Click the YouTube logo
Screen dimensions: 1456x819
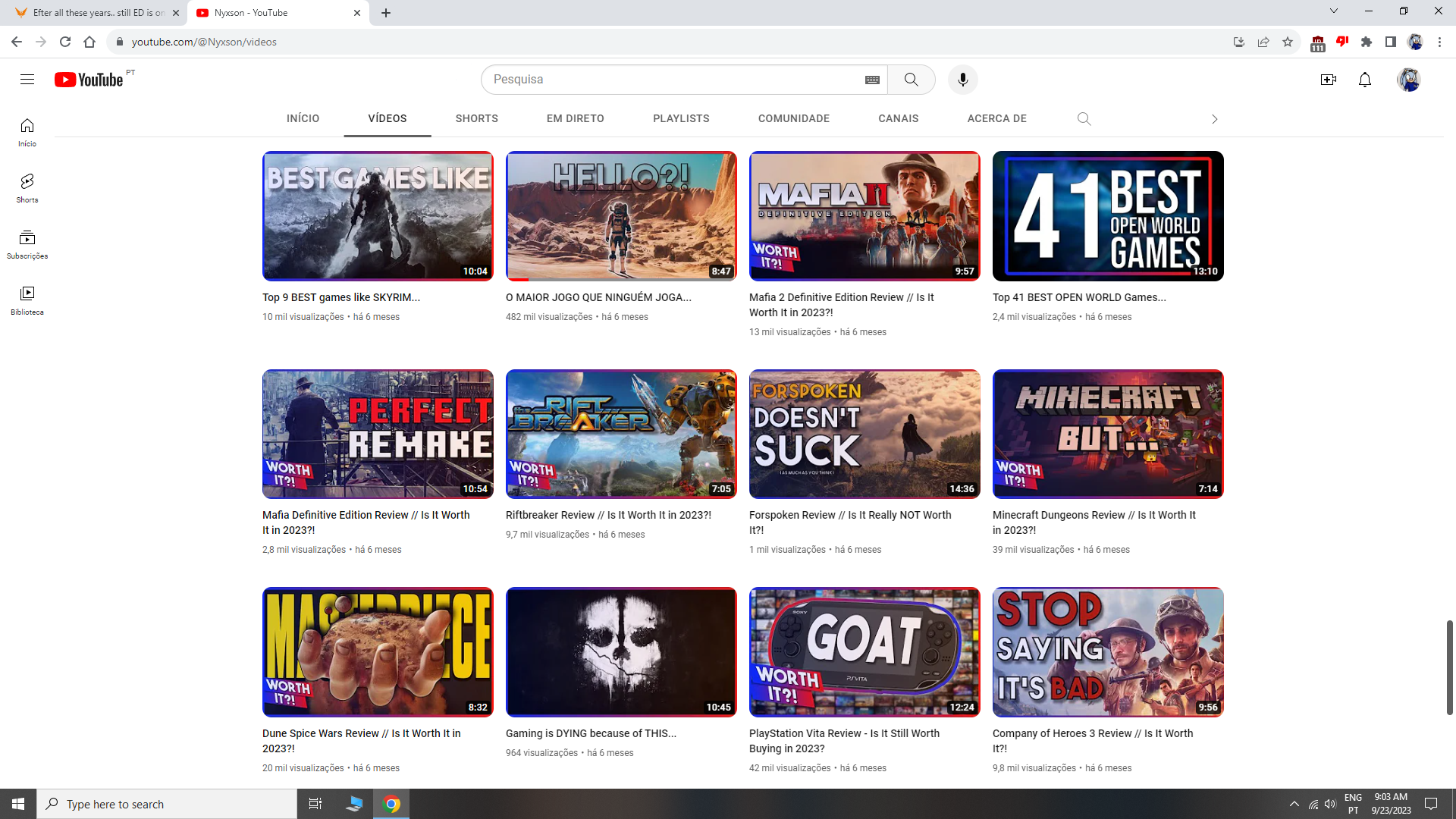pos(89,80)
